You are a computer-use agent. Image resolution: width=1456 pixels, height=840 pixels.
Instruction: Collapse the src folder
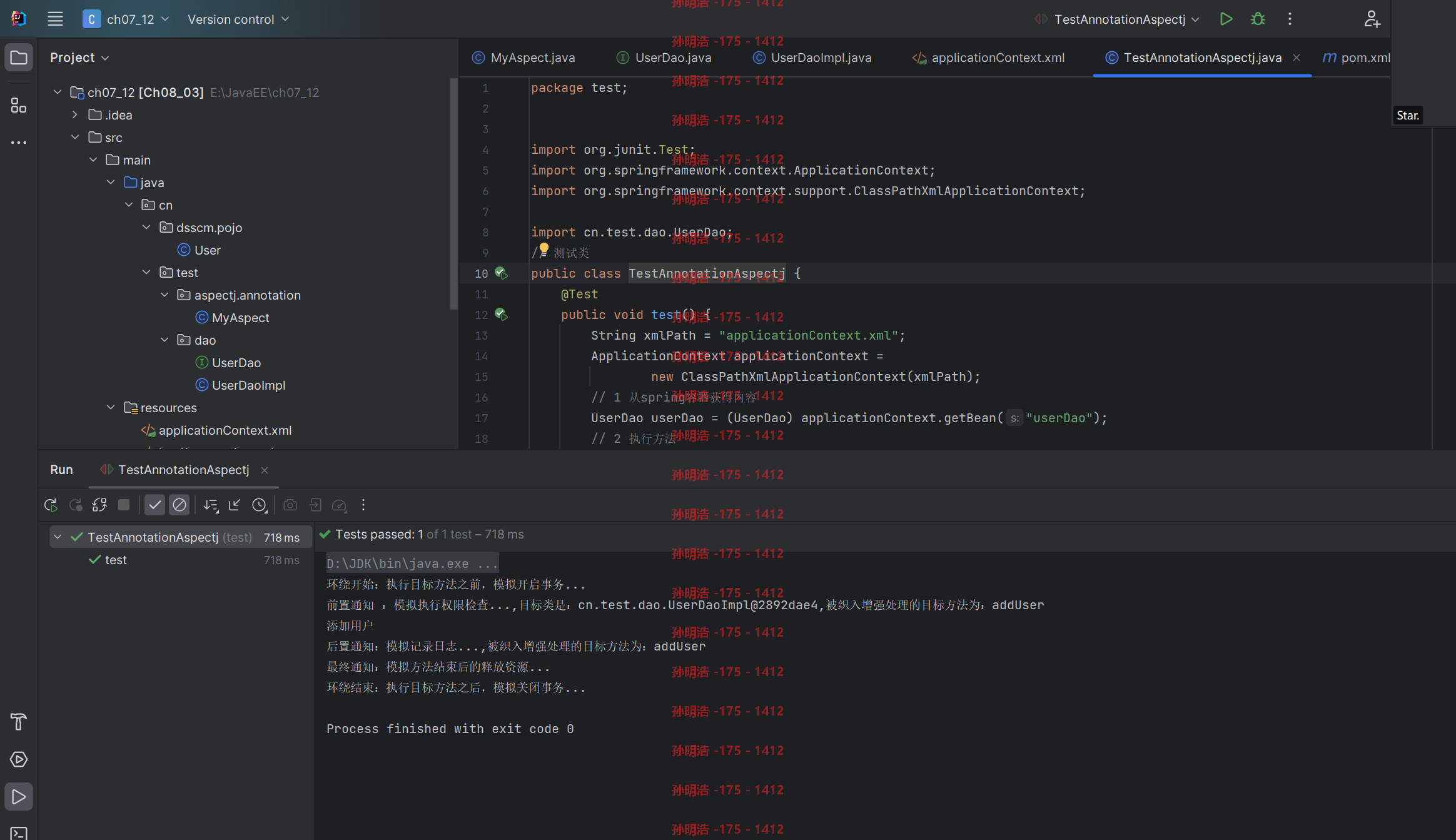[x=75, y=138]
